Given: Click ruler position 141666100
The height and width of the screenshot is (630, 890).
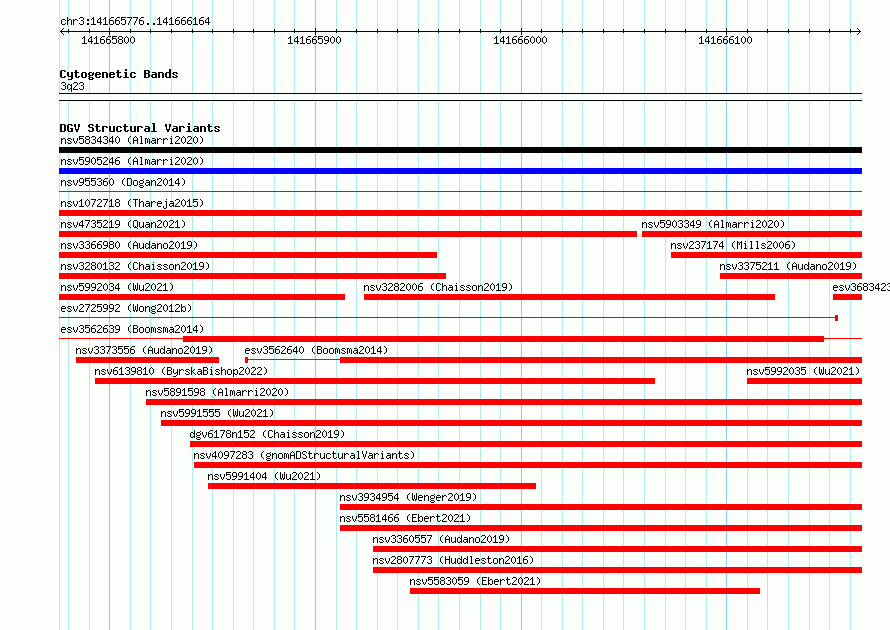Looking at the screenshot, I should [x=725, y=40].
